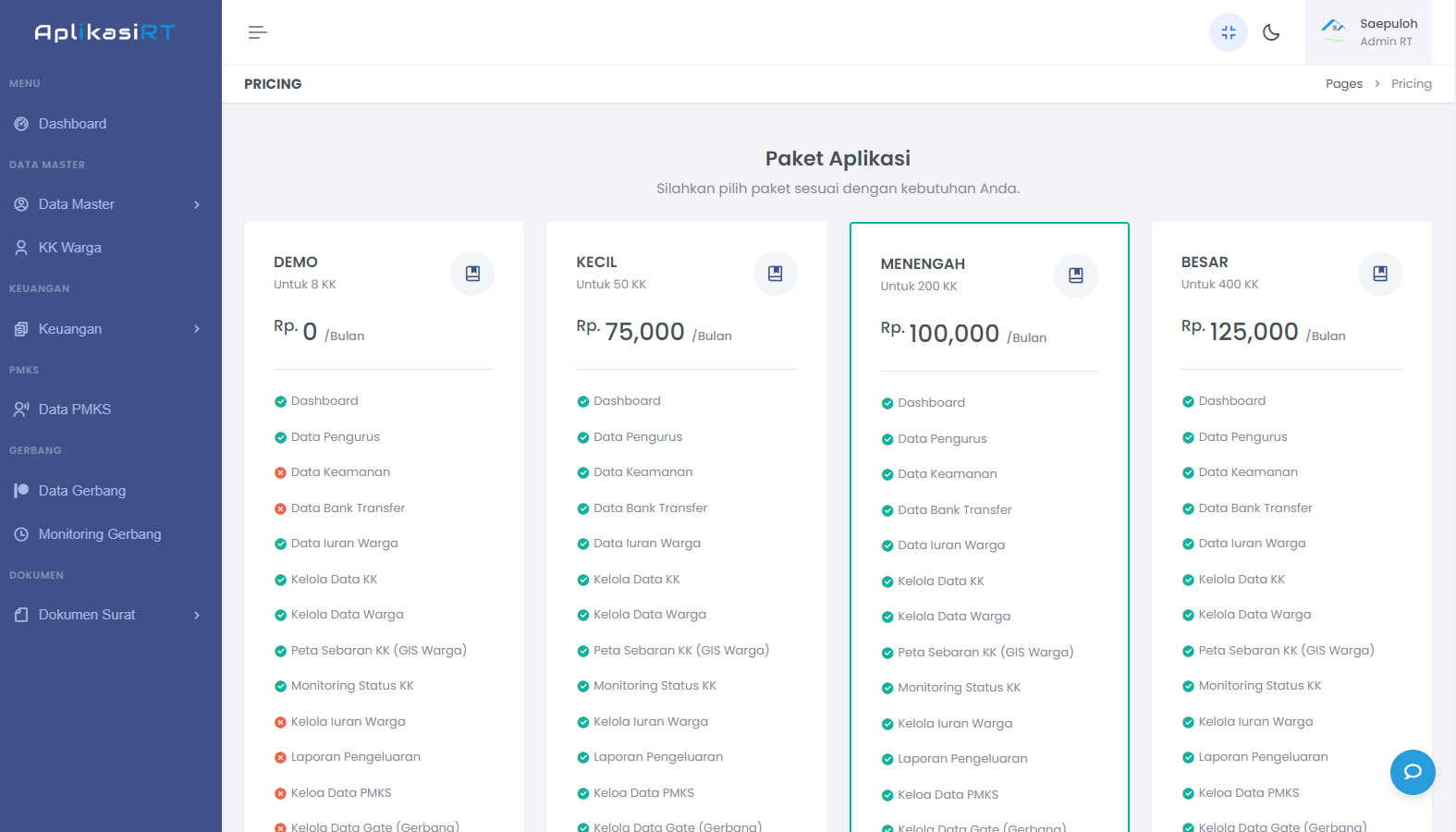Toggle fullscreen mode icon in header
This screenshot has height=832, width=1456.
(x=1228, y=32)
